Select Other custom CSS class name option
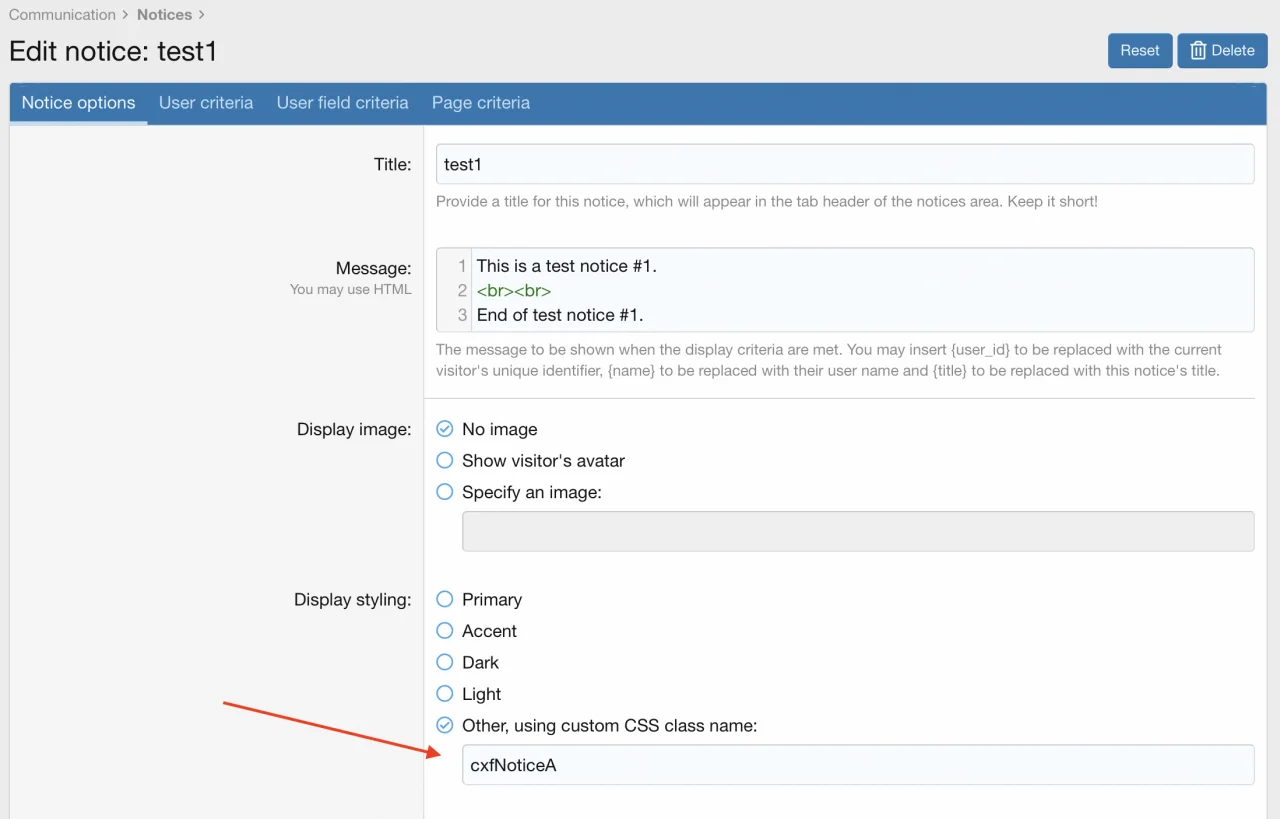The height and width of the screenshot is (819, 1280). tap(445, 726)
